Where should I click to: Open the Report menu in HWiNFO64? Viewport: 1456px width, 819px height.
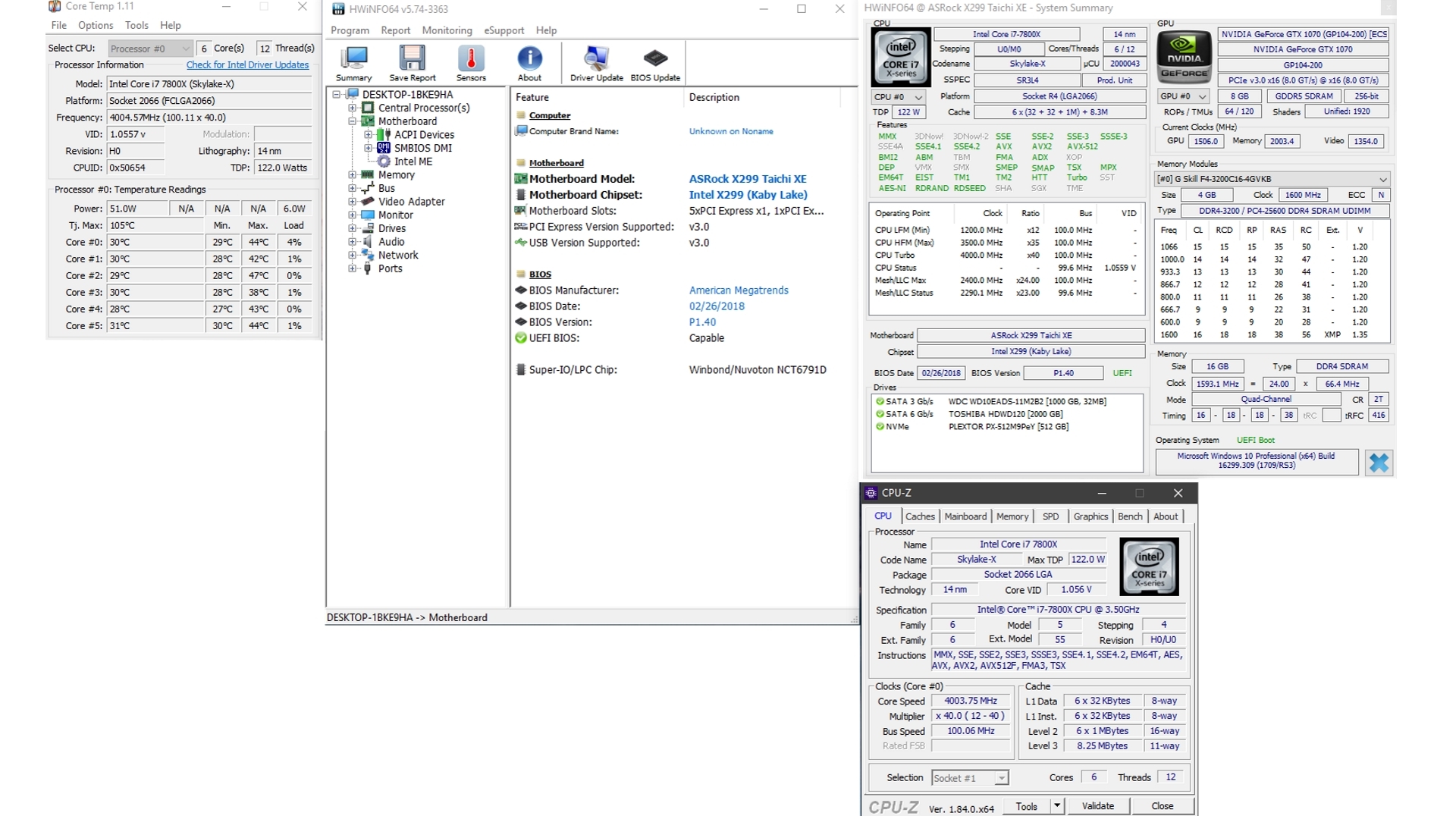[395, 30]
